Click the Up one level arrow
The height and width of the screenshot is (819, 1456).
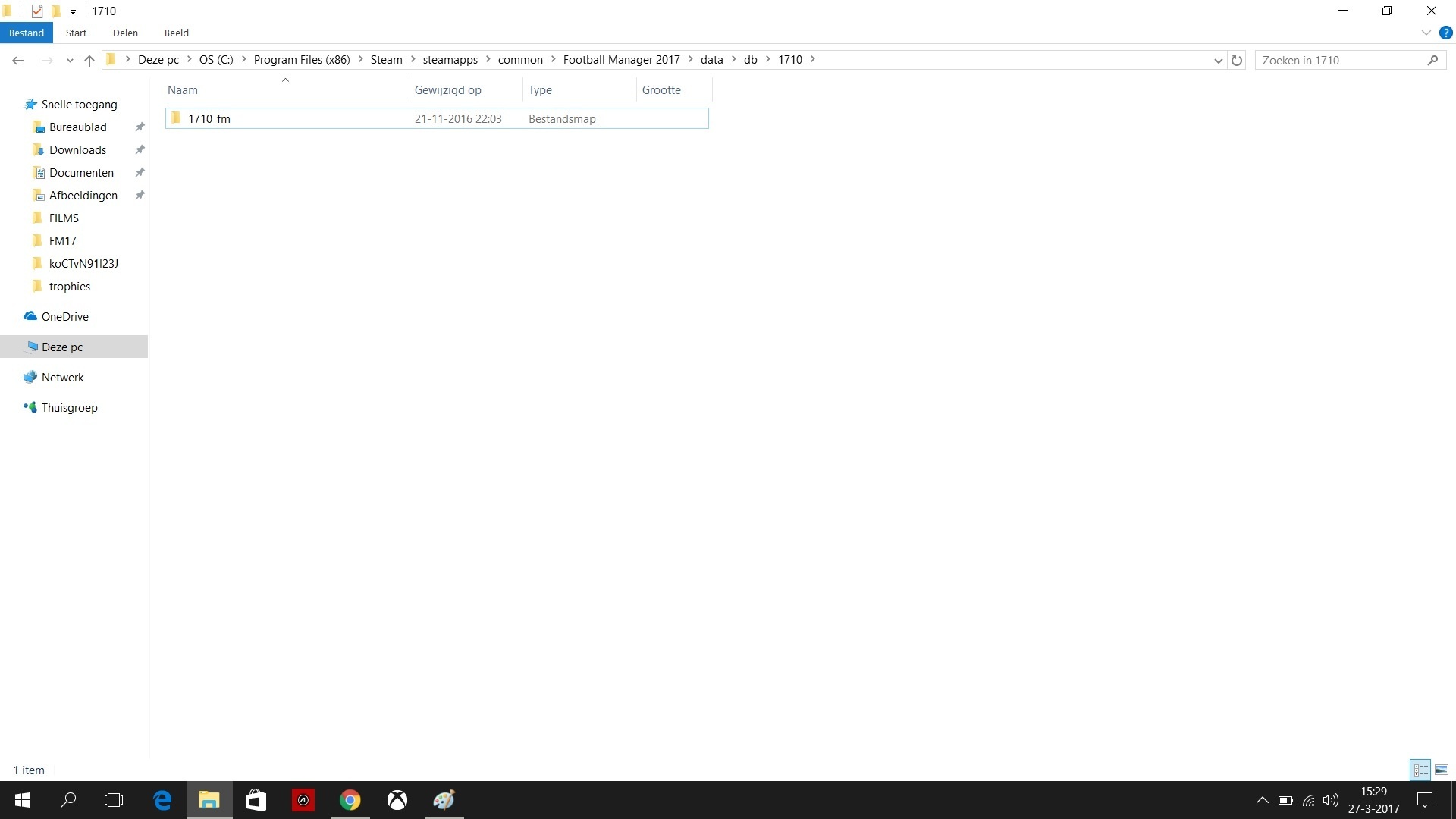coord(89,61)
